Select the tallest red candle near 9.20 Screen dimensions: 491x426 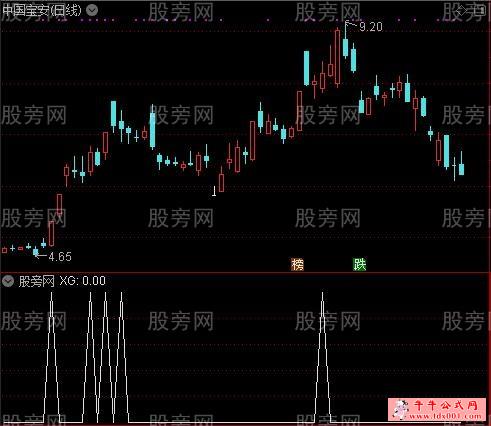point(337,57)
